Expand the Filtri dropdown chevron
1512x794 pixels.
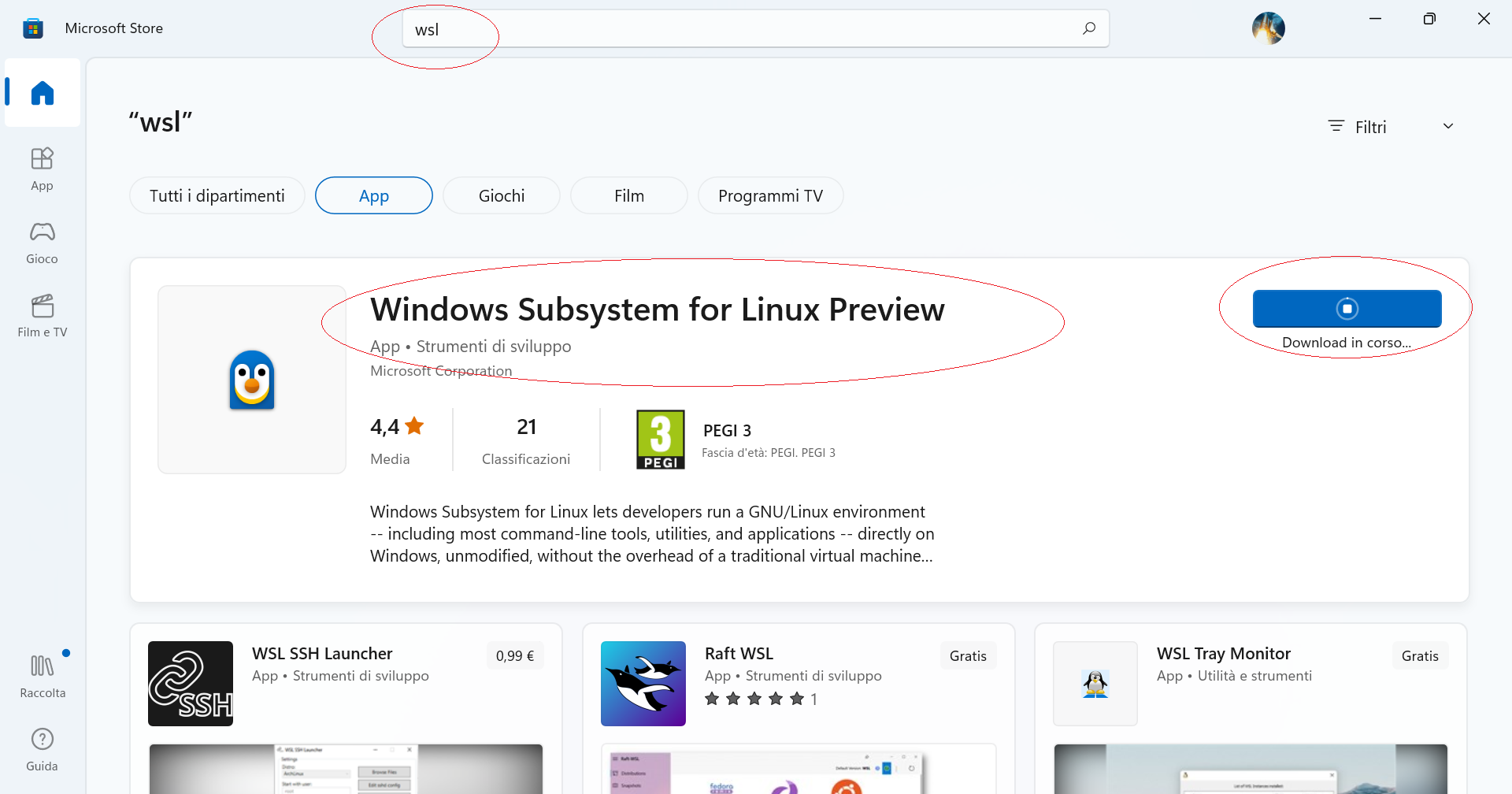[x=1448, y=126]
